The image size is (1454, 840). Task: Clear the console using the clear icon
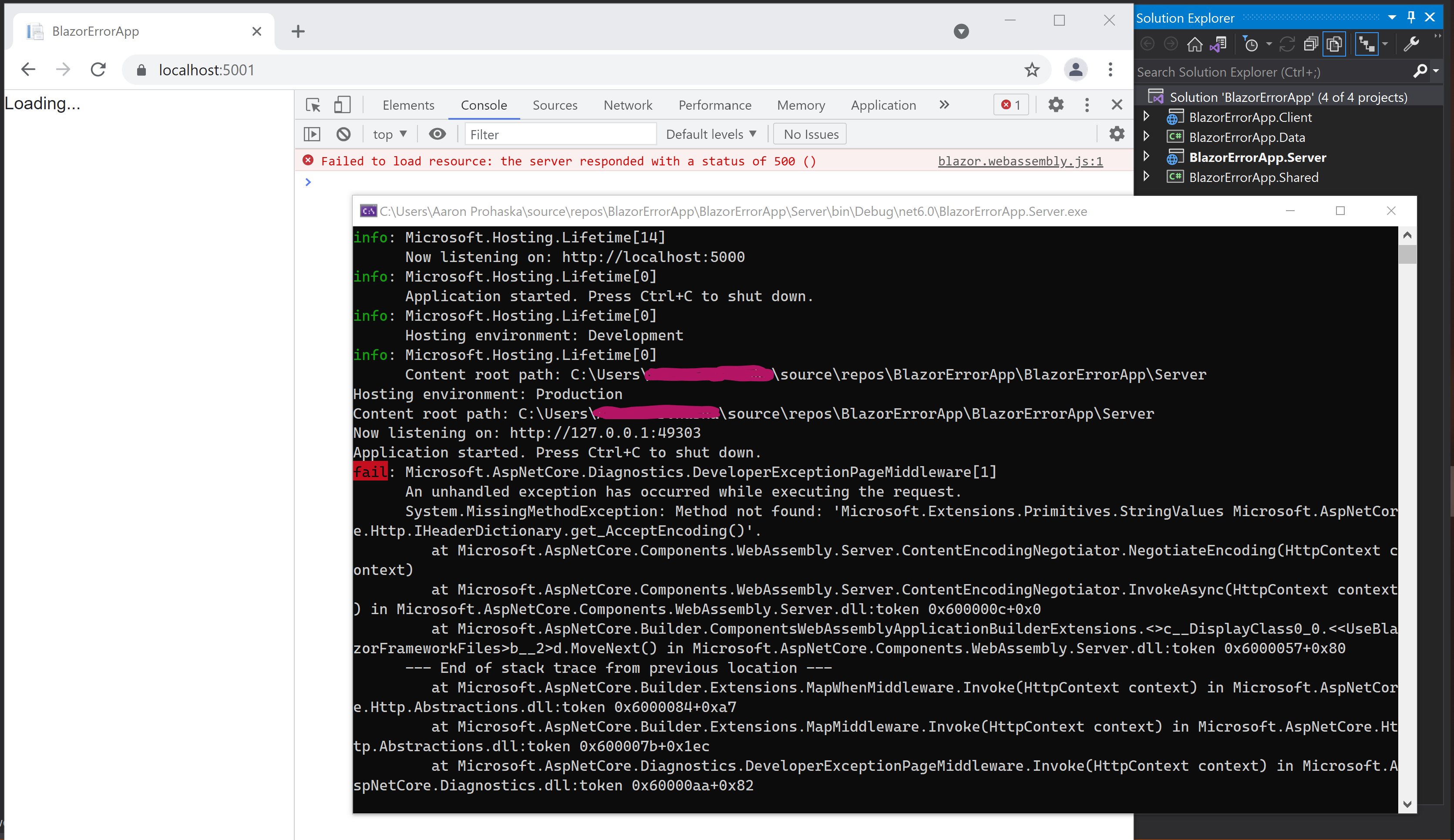[343, 133]
